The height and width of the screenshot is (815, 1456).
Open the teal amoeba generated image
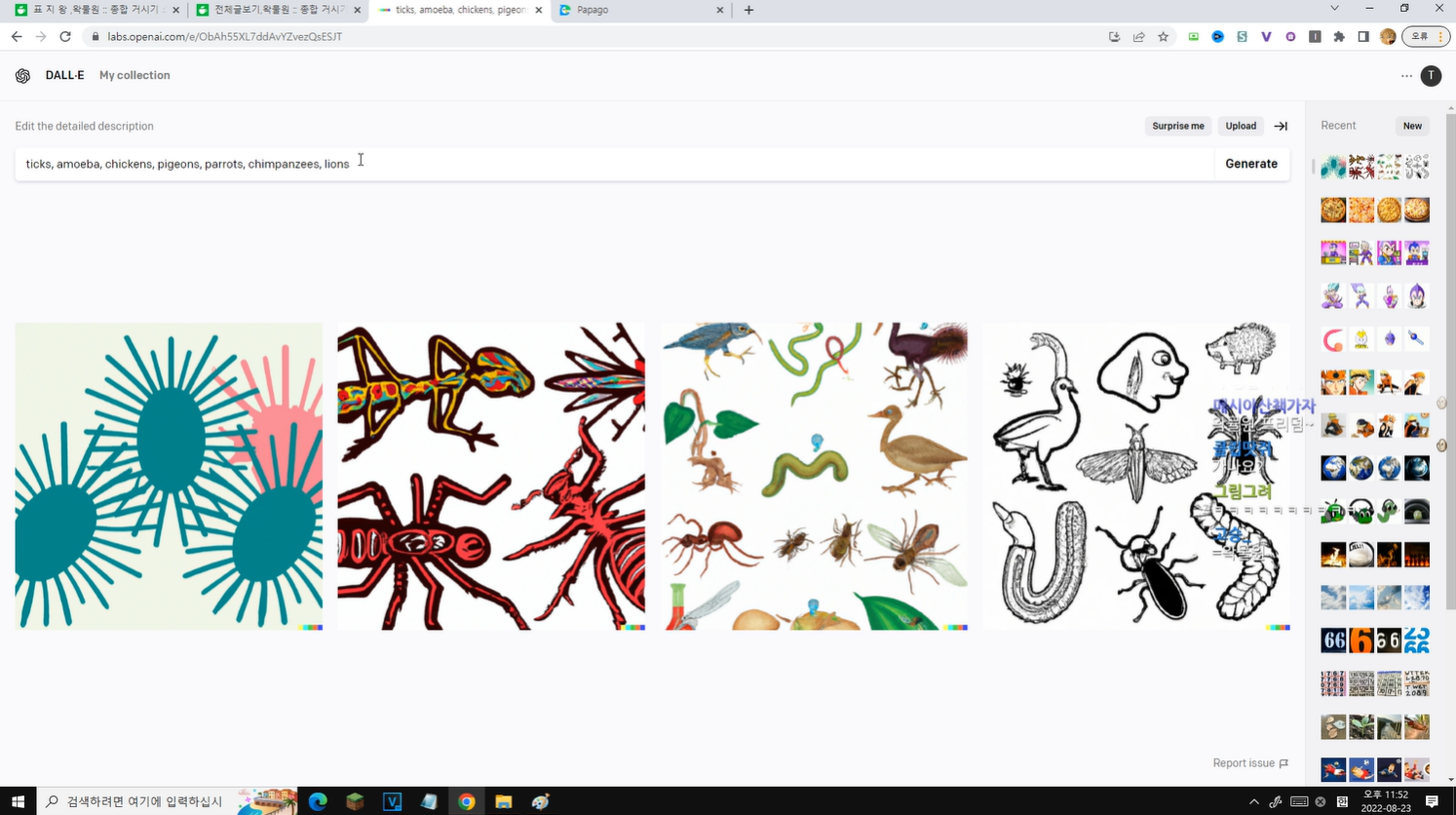pos(169,477)
